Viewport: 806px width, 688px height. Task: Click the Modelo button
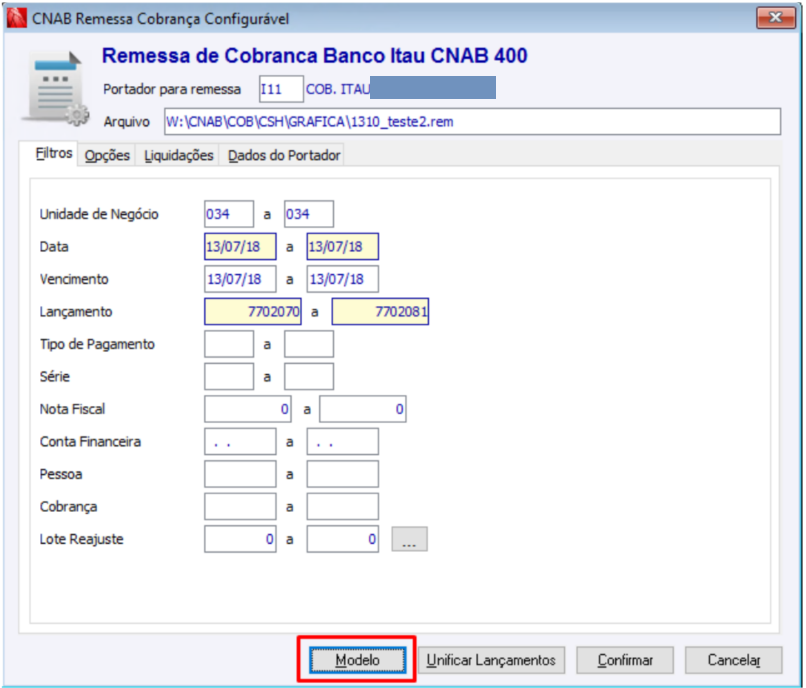pyautogui.click(x=357, y=660)
